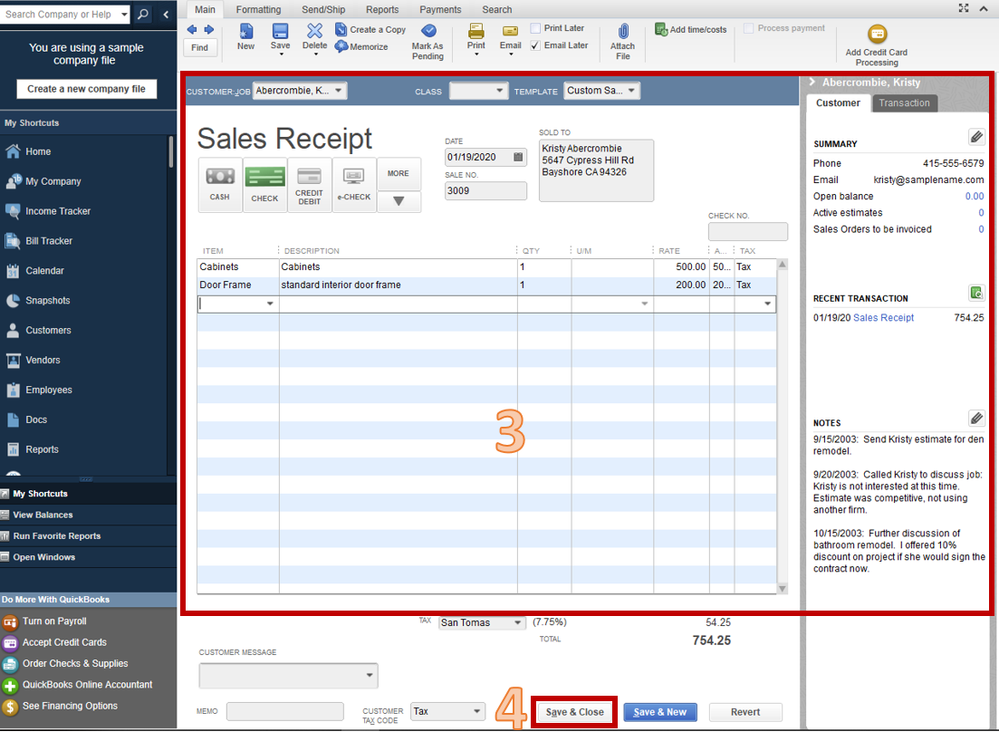The height and width of the screenshot is (733, 999).
Task: Click Add time/costs
Action: tap(691, 29)
